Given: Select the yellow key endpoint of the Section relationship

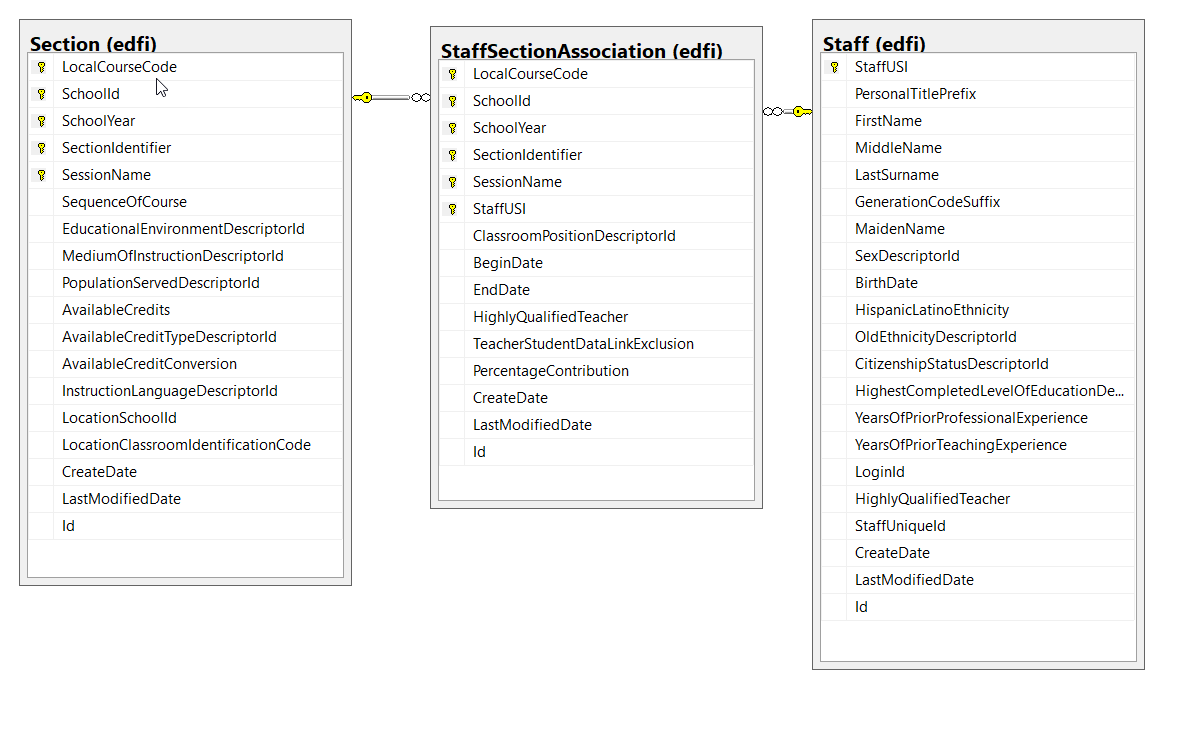Looking at the screenshot, I should click(363, 98).
